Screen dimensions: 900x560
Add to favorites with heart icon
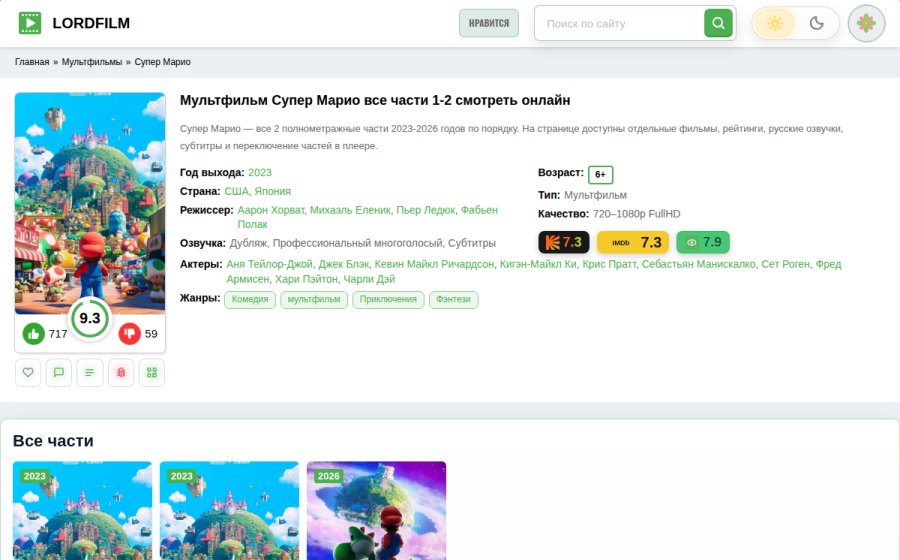[x=28, y=372]
